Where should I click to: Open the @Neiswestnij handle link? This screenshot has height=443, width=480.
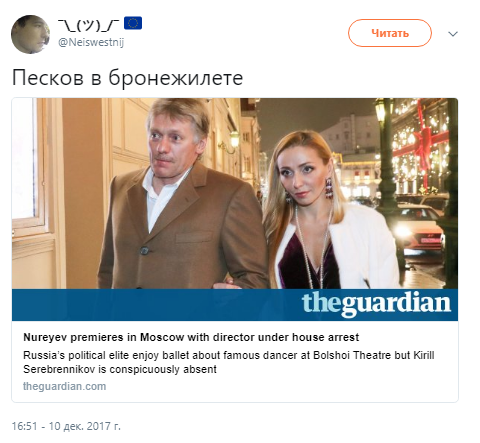click(x=91, y=43)
